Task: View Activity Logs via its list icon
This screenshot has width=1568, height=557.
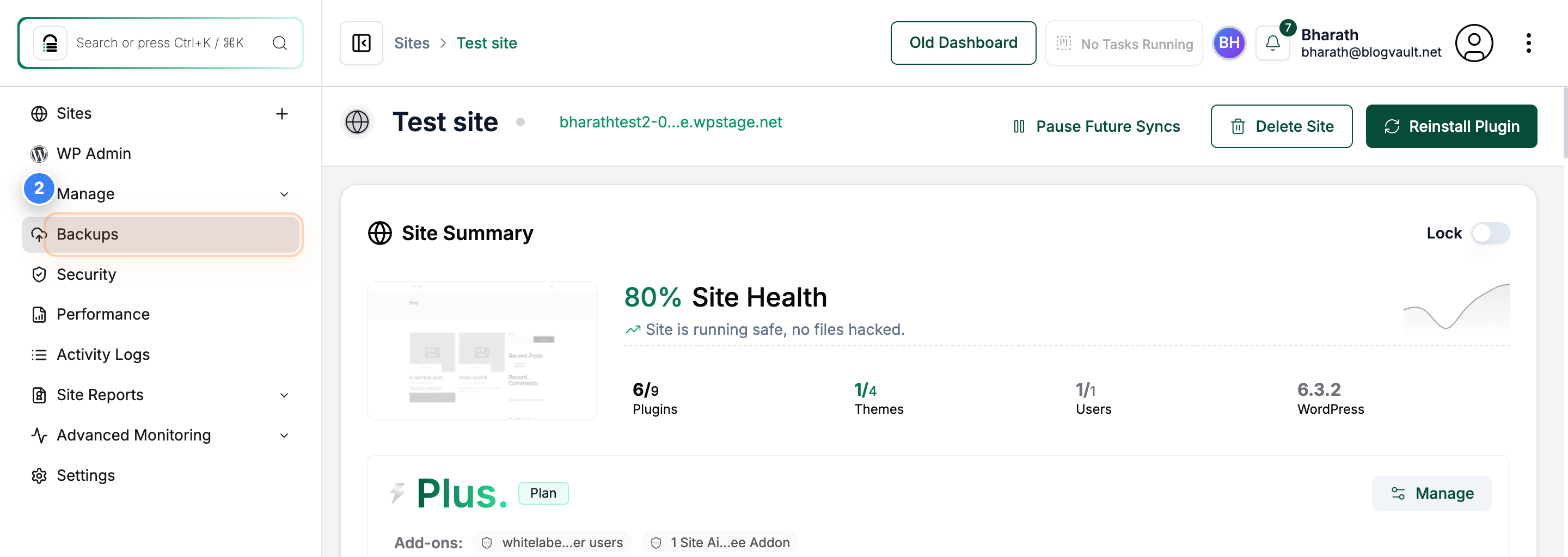Action: coord(38,354)
